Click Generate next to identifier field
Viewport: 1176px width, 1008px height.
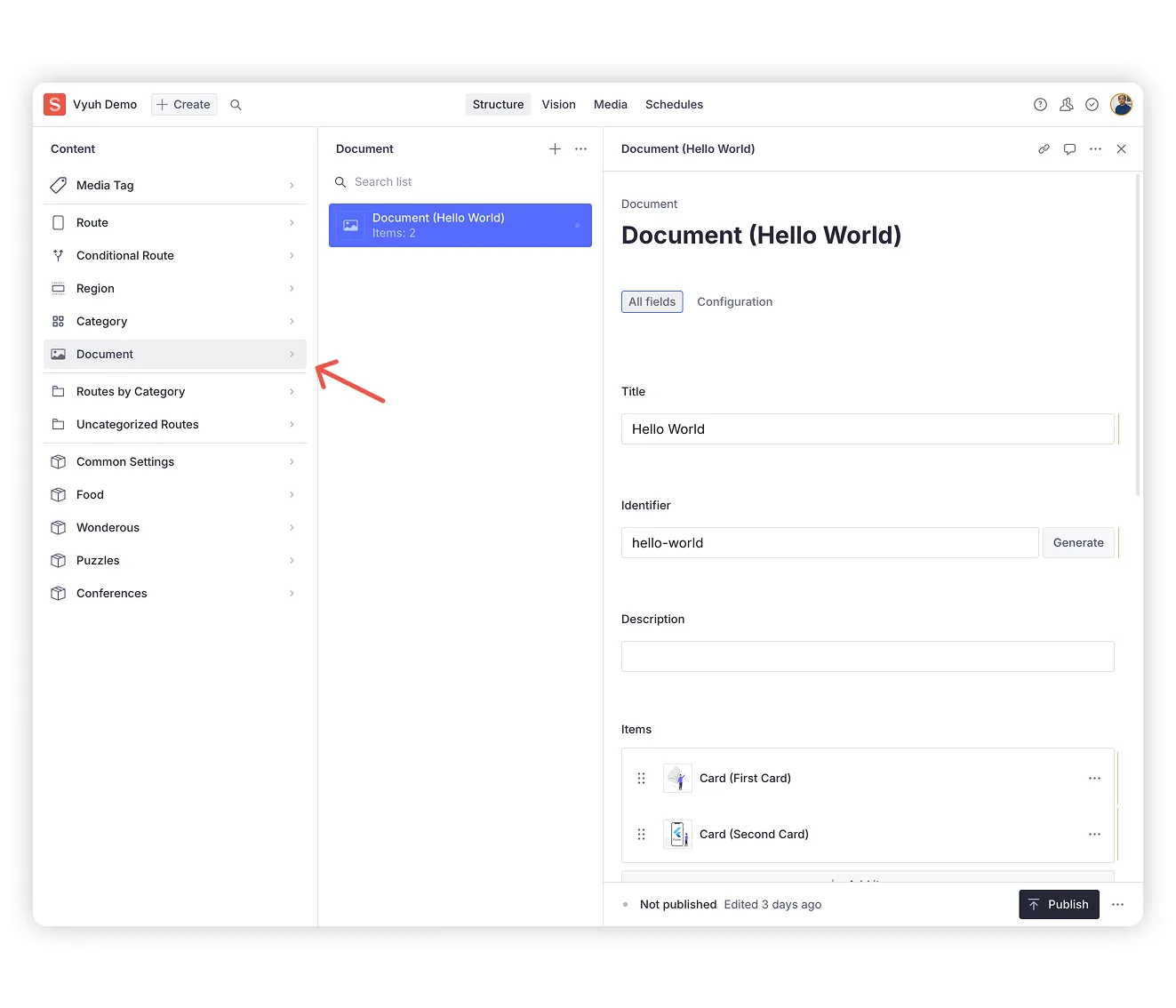[x=1077, y=543]
